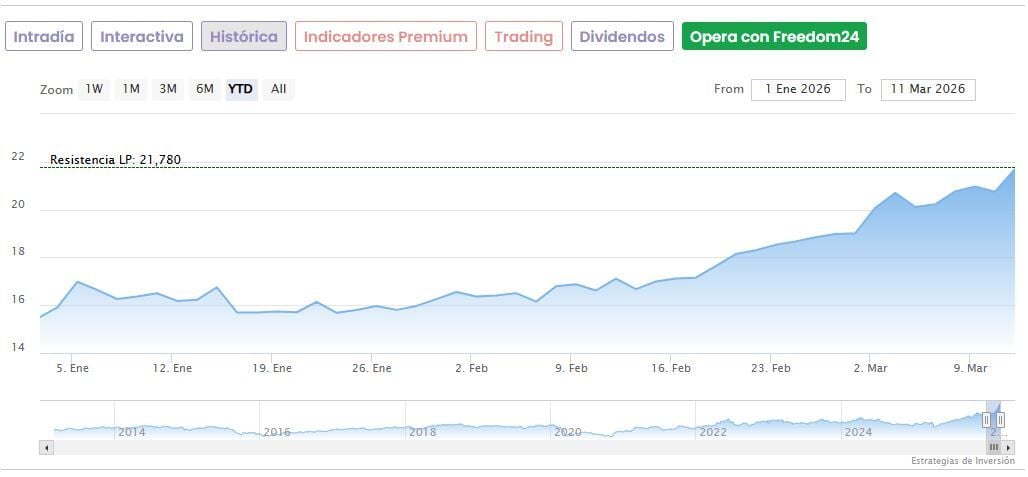
Task: Select the Histórica tab
Action: tap(244, 37)
